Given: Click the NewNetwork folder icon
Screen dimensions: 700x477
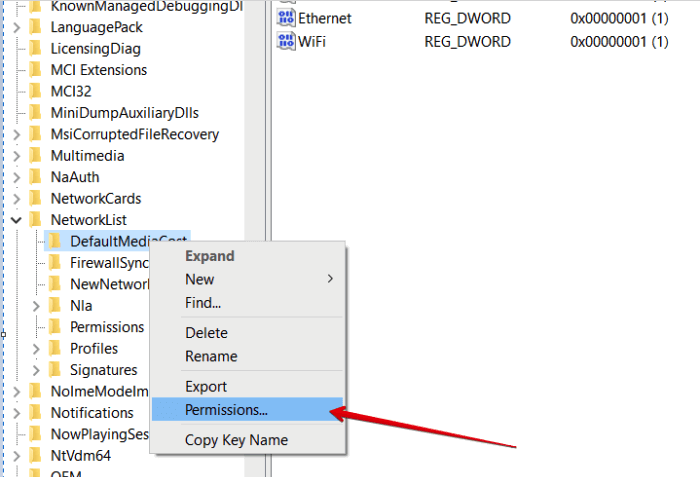Looking at the screenshot, I should [55, 284].
